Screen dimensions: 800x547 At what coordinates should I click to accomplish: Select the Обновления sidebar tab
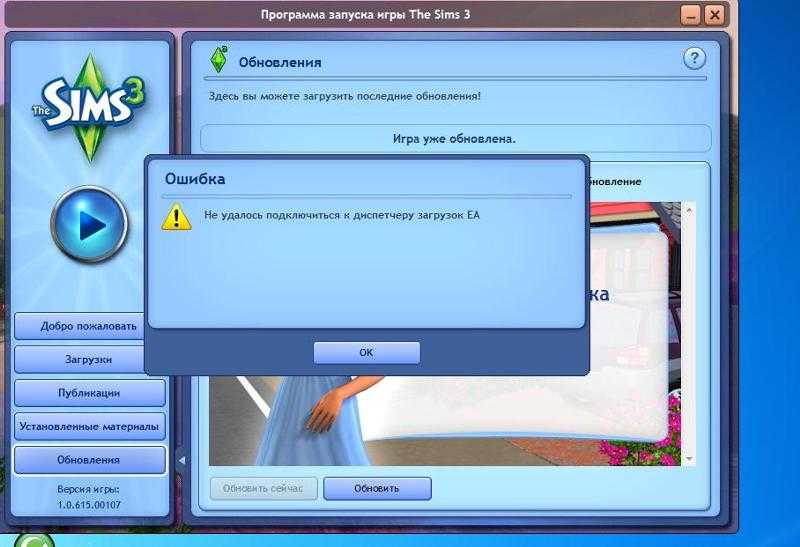coord(90,460)
